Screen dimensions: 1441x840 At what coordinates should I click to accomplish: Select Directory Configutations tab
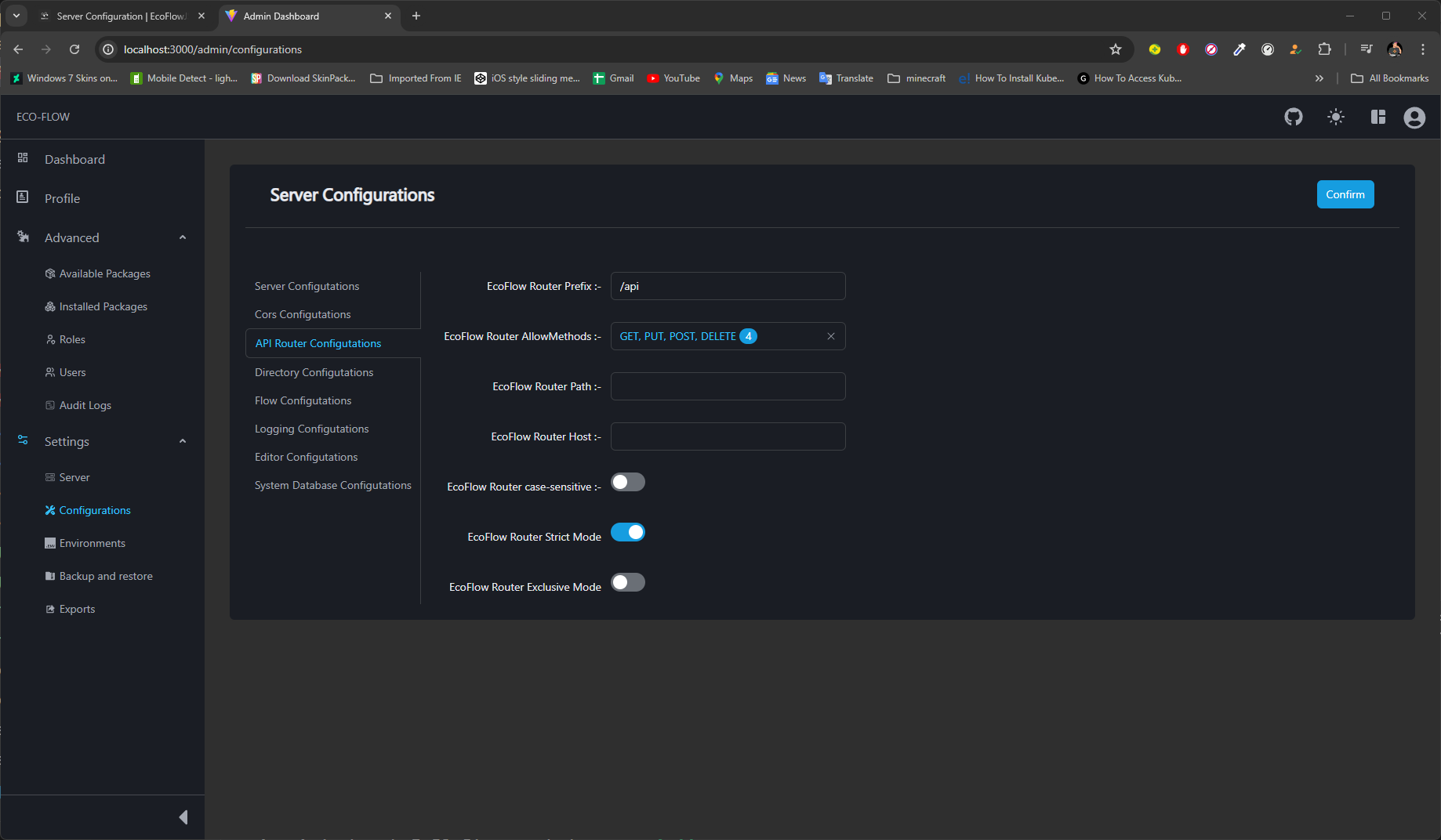[x=314, y=372]
